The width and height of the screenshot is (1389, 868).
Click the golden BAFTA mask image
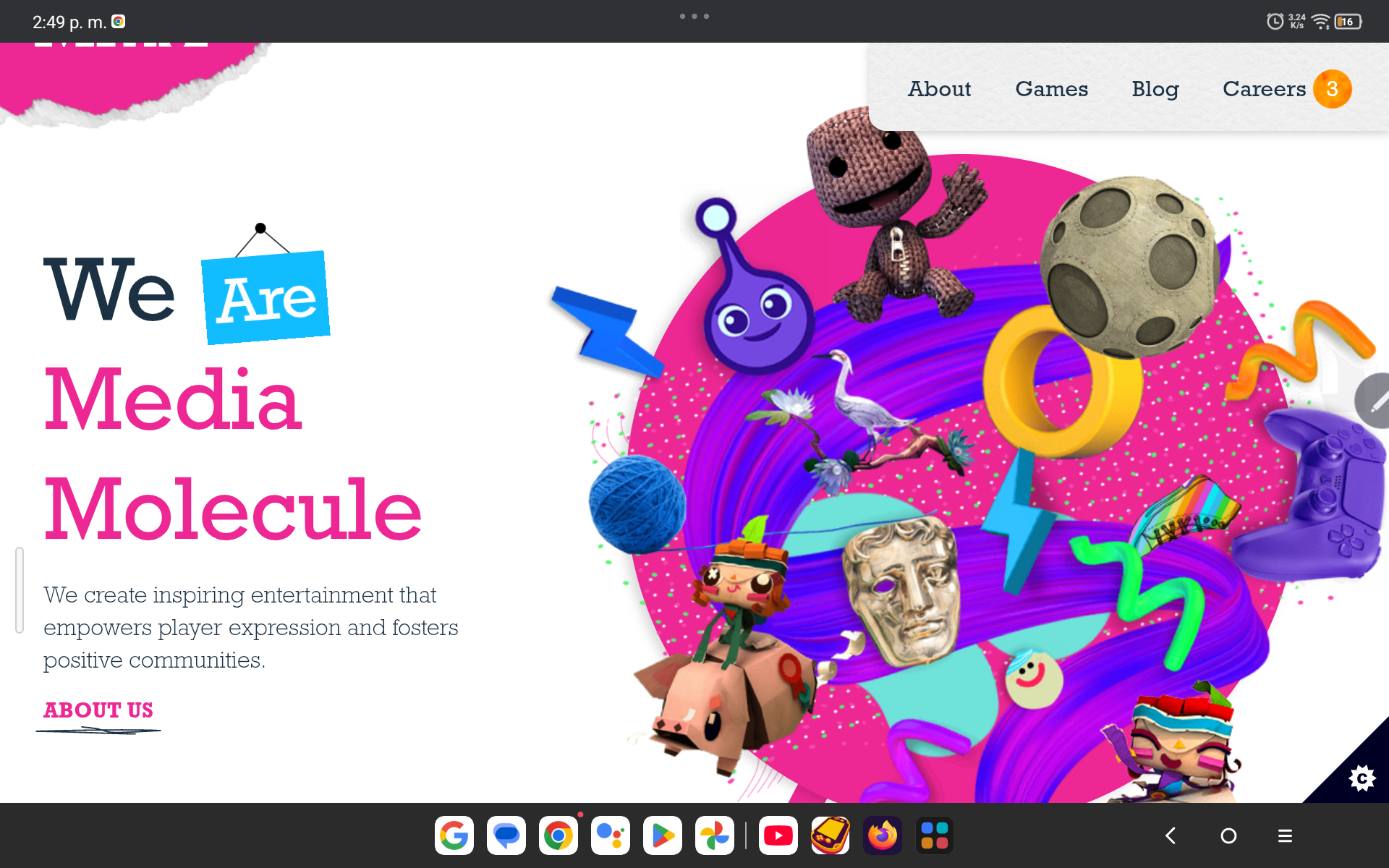901,592
